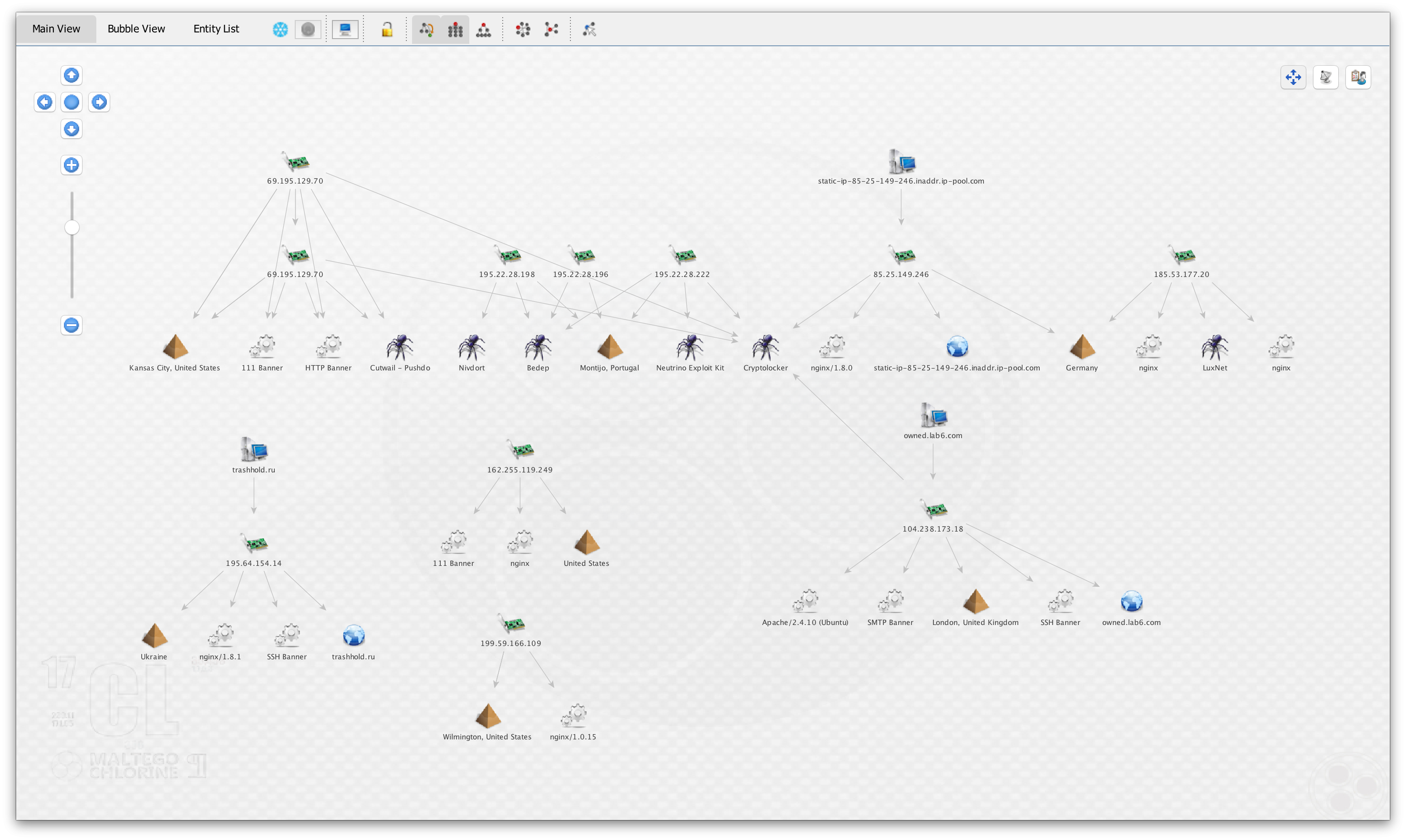The width and height of the screenshot is (1406, 840).
Task: Open the Entity List tab
Action: (x=216, y=29)
